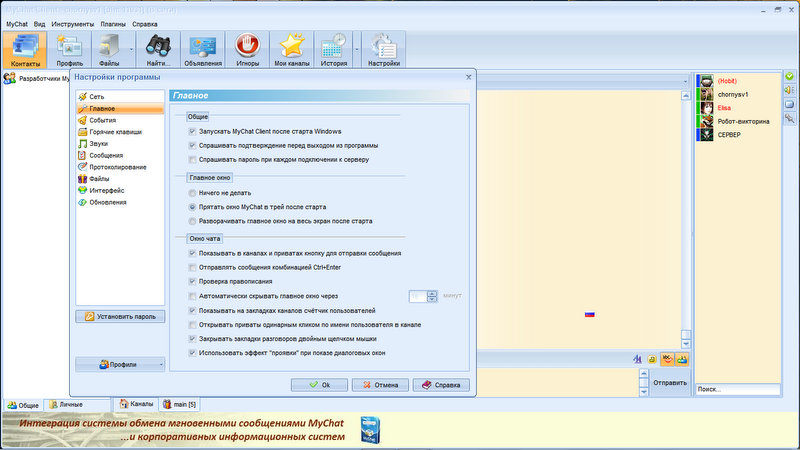Screen dimensions: 800x450
Task: Open the MyChat menu
Action: [17, 24]
